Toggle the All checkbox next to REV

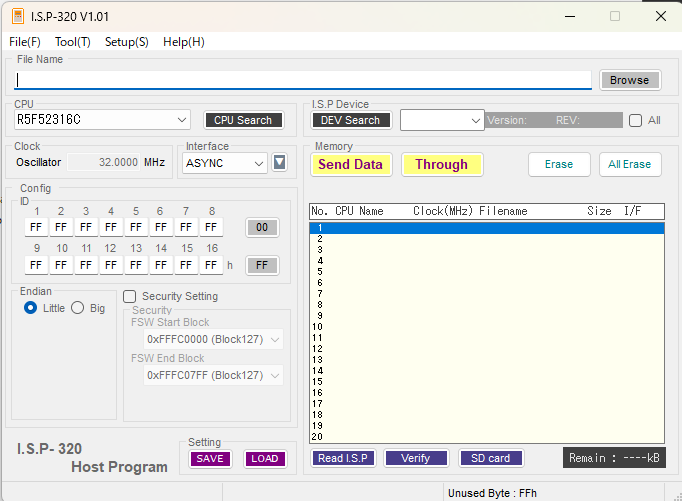pyautogui.click(x=635, y=120)
